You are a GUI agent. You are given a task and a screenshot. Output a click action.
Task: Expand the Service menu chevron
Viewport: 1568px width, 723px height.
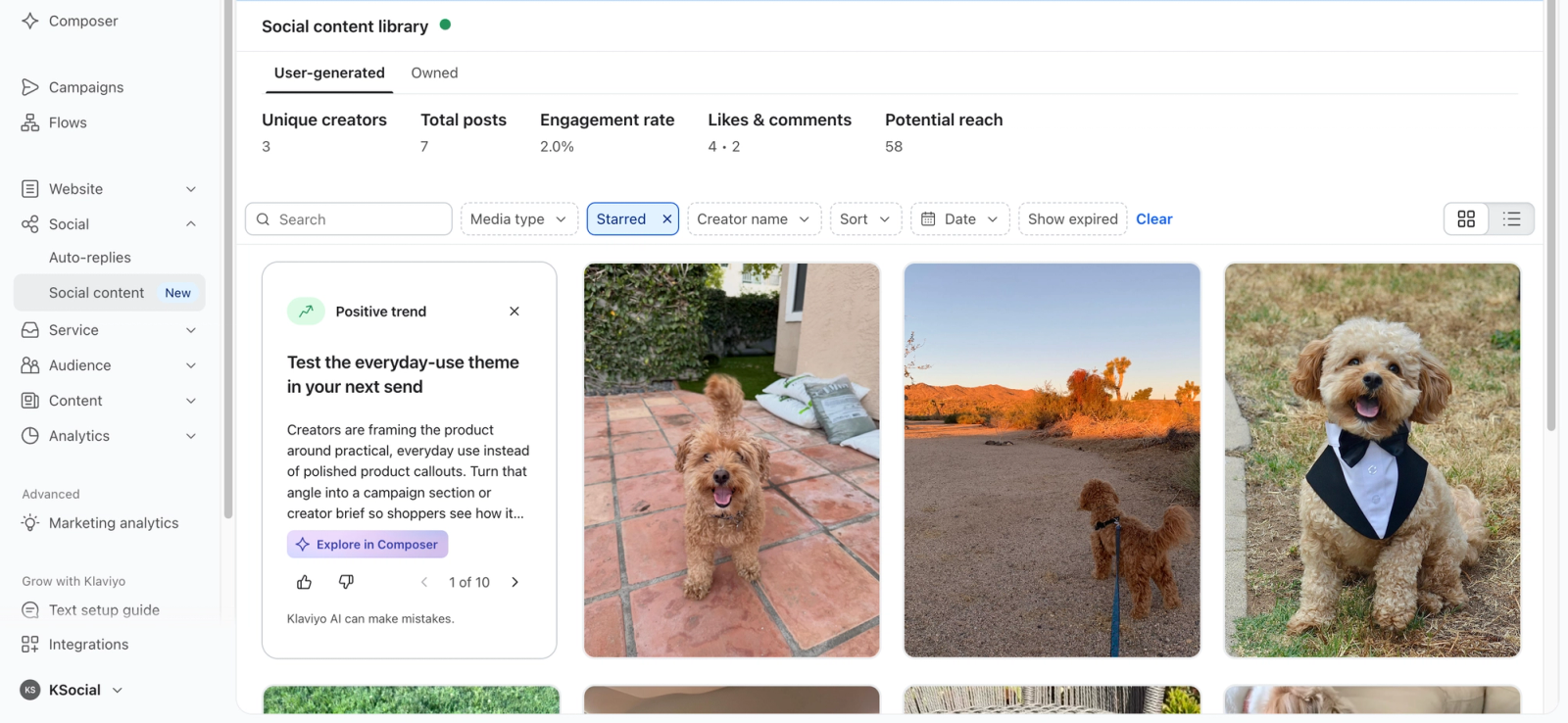(191, 330)
